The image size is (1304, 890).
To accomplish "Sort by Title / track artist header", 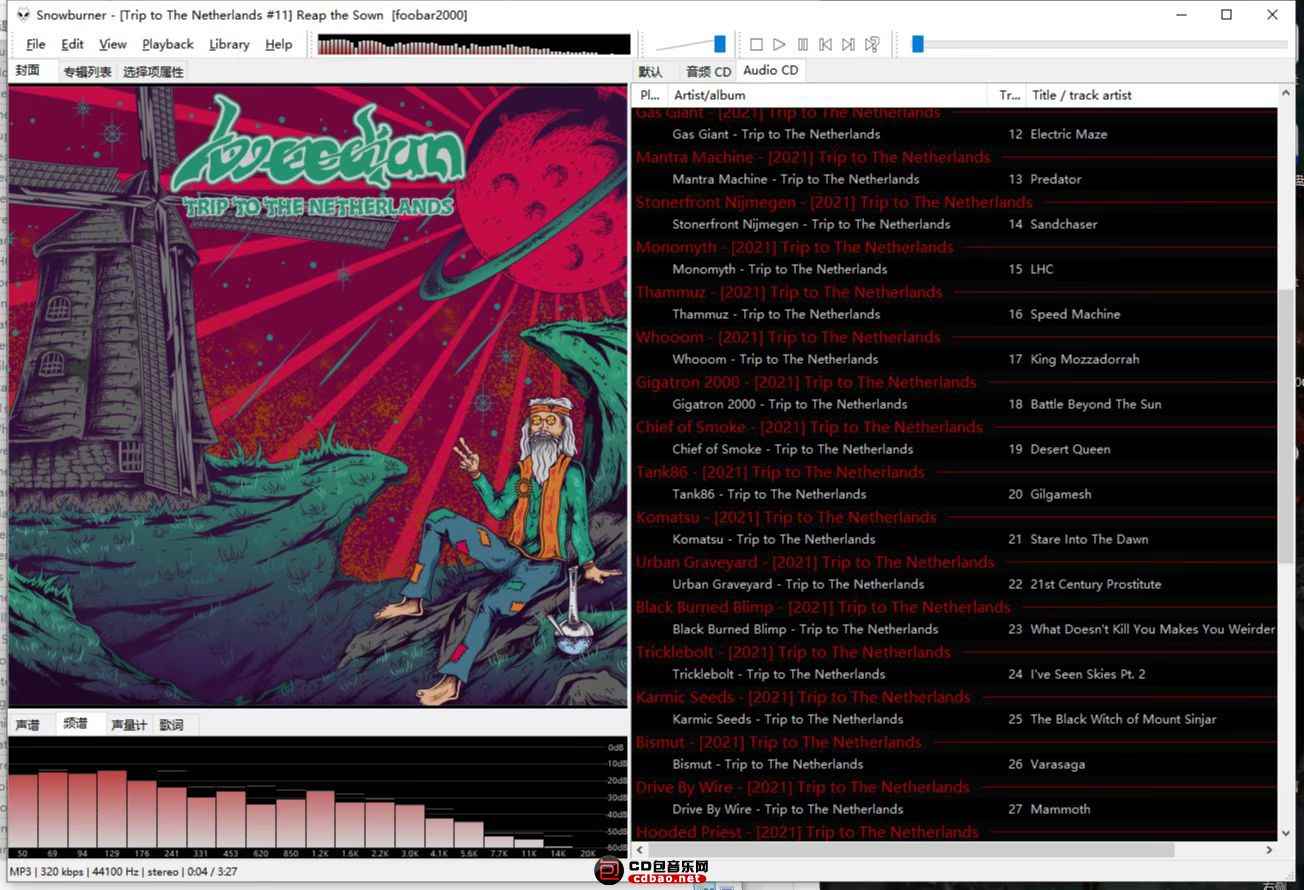I will [1152, 95].
